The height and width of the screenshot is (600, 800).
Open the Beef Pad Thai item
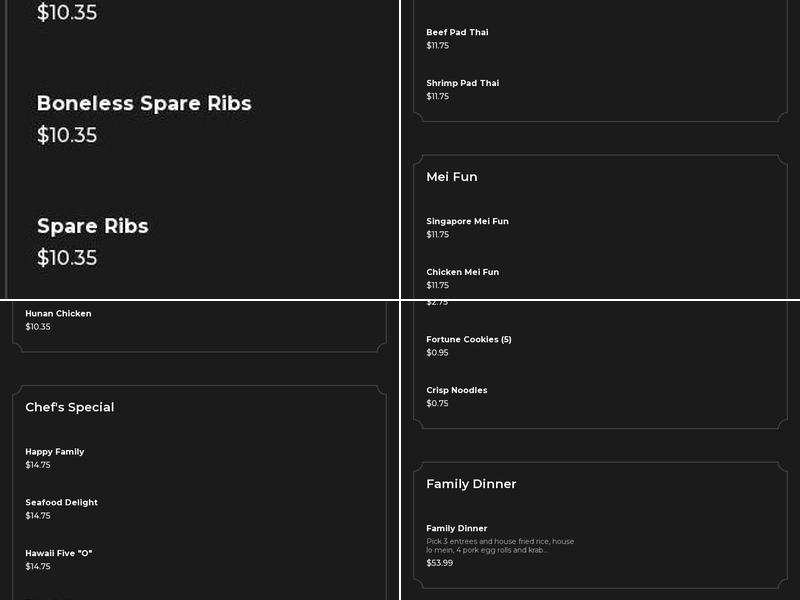(457, 33)
